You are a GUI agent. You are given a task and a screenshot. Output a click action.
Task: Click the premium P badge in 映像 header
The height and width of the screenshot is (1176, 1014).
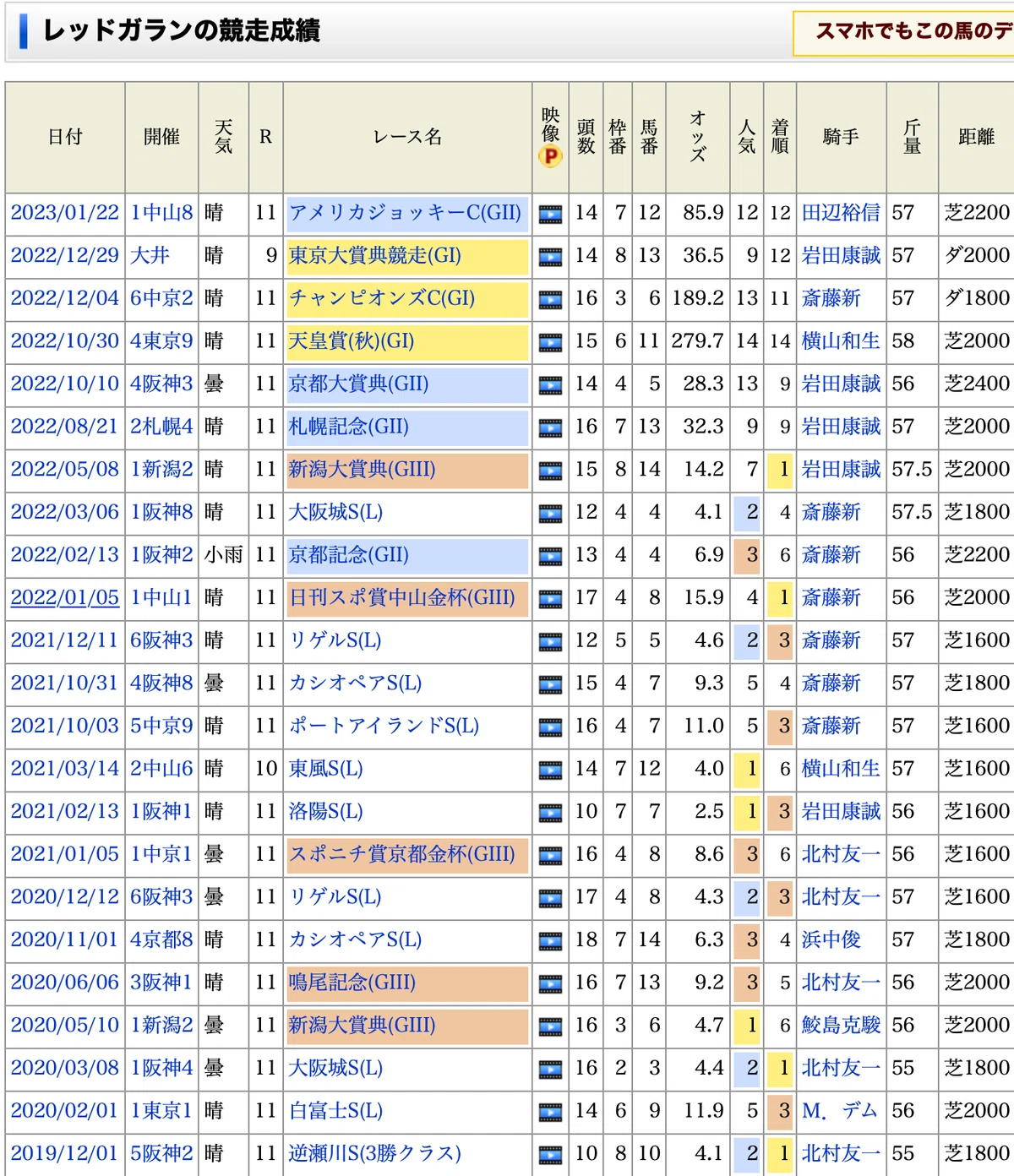click(550, 156)
